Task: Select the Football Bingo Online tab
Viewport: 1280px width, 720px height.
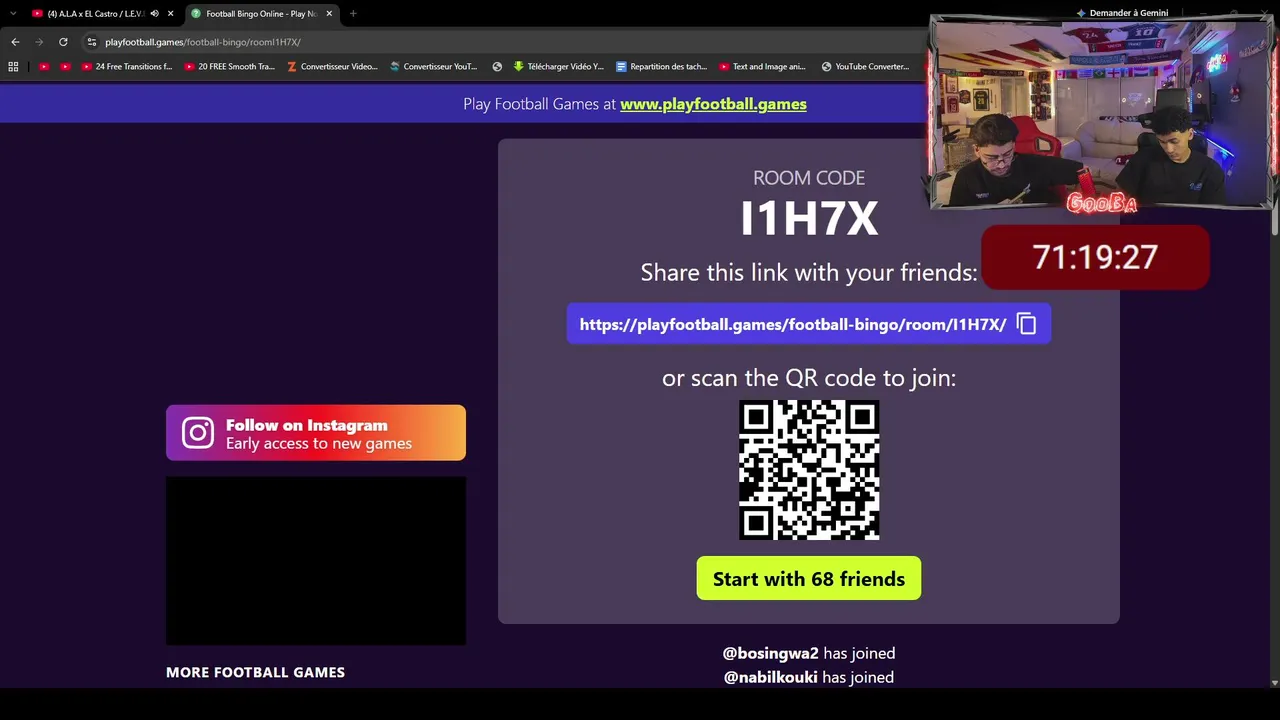Action: tap(262, 14)
